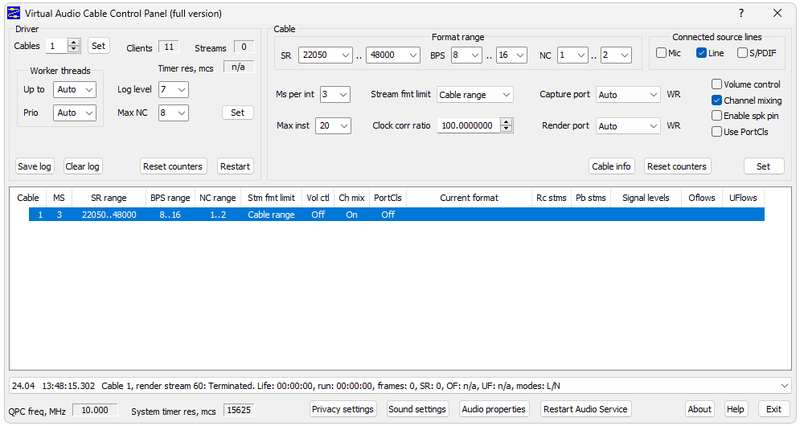800x426 pixels.
Task: Open the worker threads Prio dropdown
Action: [x=74, y=113]
